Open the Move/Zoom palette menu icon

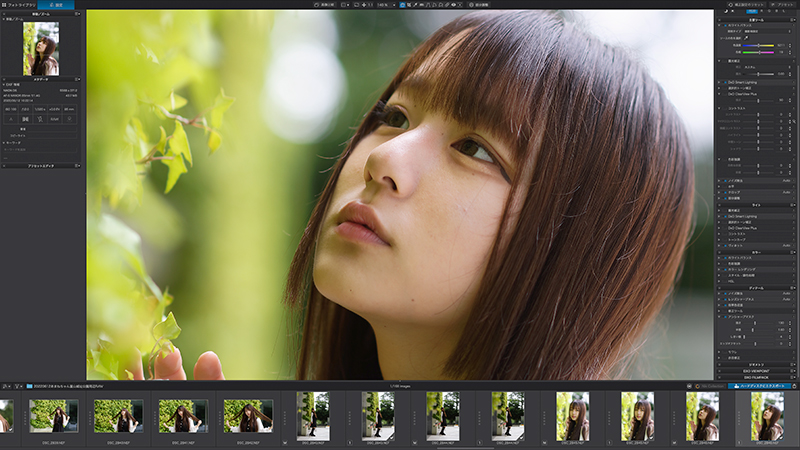click(x=78, y=14)
